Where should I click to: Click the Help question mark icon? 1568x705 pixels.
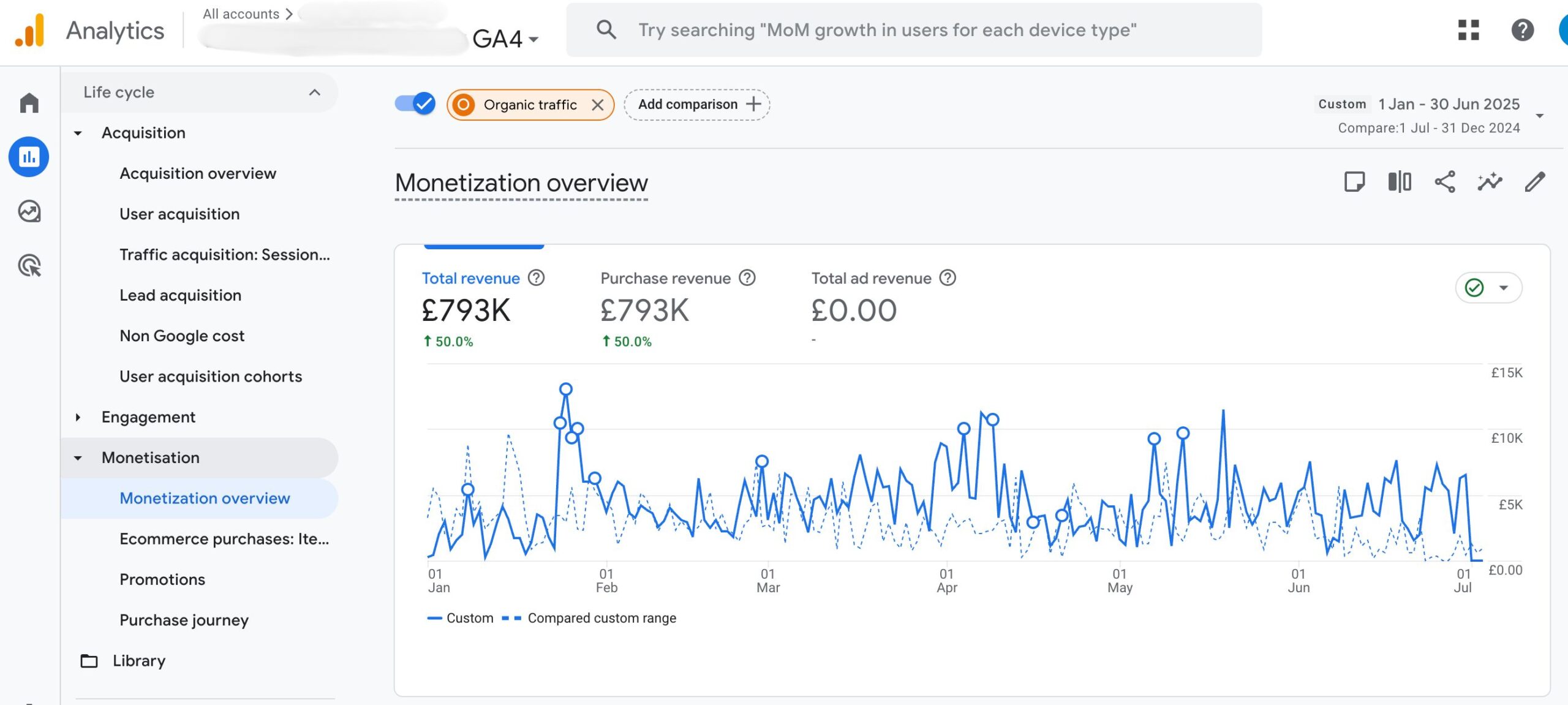click(1522, 30)
